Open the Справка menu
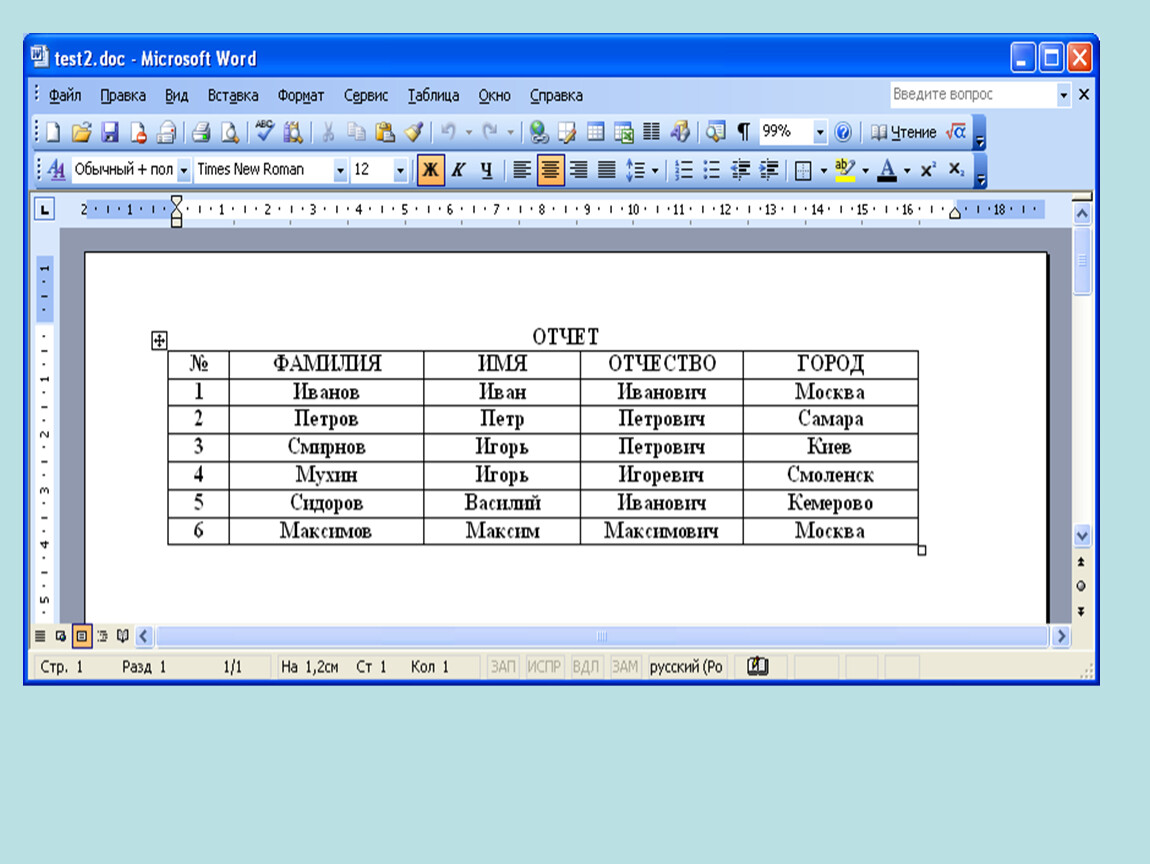 (x=556, y=95)
